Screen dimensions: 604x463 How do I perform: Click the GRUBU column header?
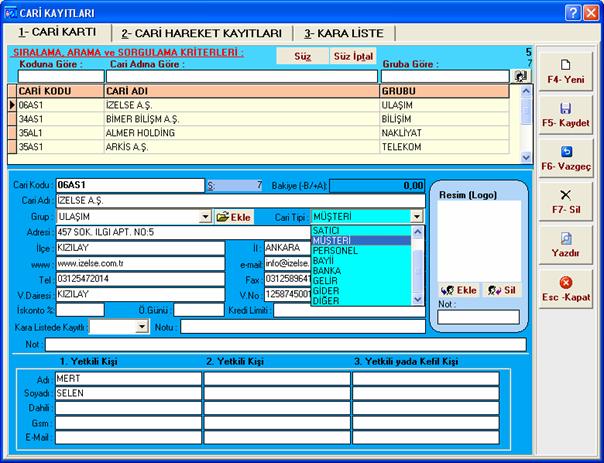coord(445,91)
